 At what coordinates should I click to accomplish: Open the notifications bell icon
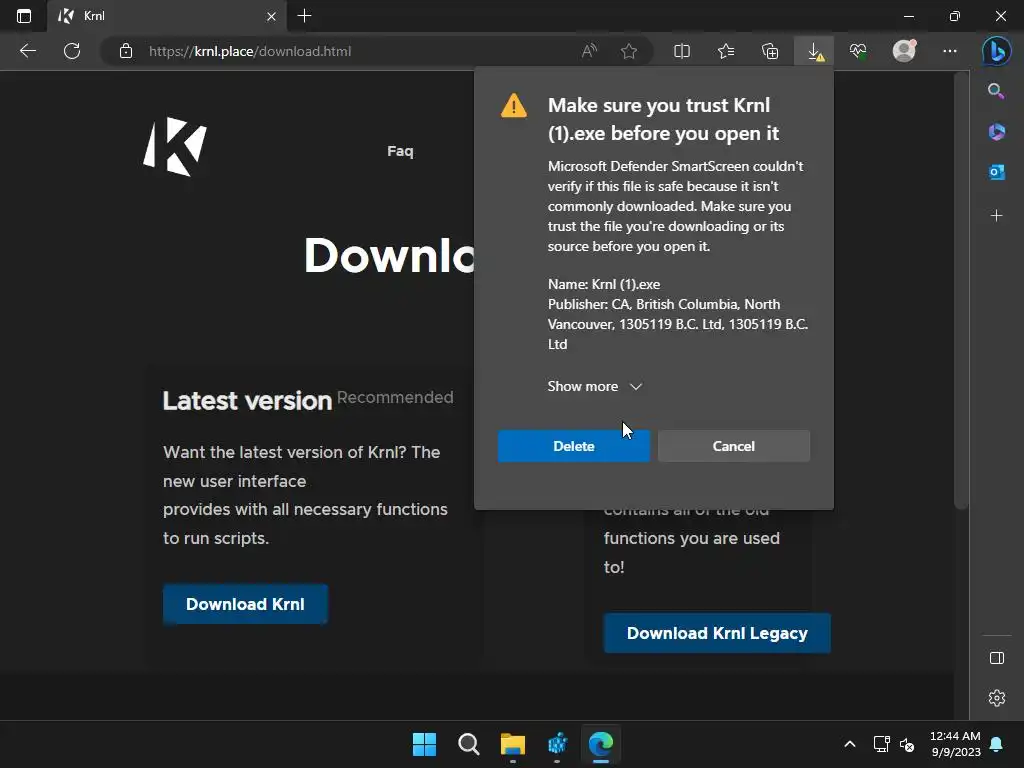tap(997, 744)
